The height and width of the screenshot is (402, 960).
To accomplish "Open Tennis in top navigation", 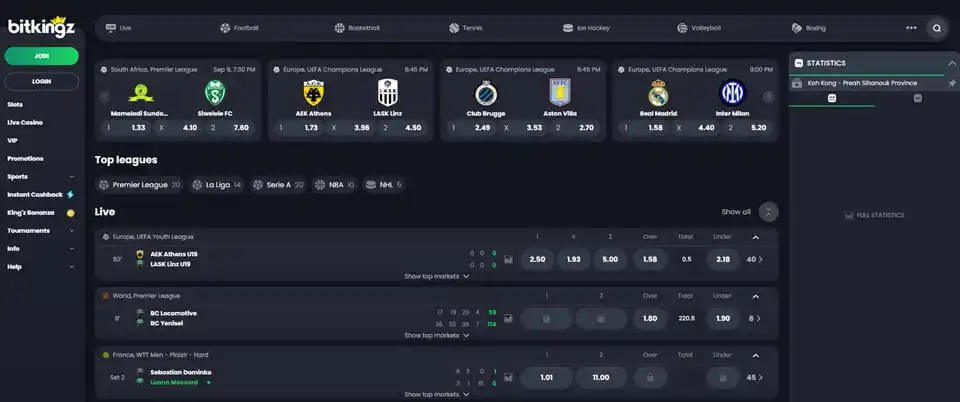I will point(465,28).
